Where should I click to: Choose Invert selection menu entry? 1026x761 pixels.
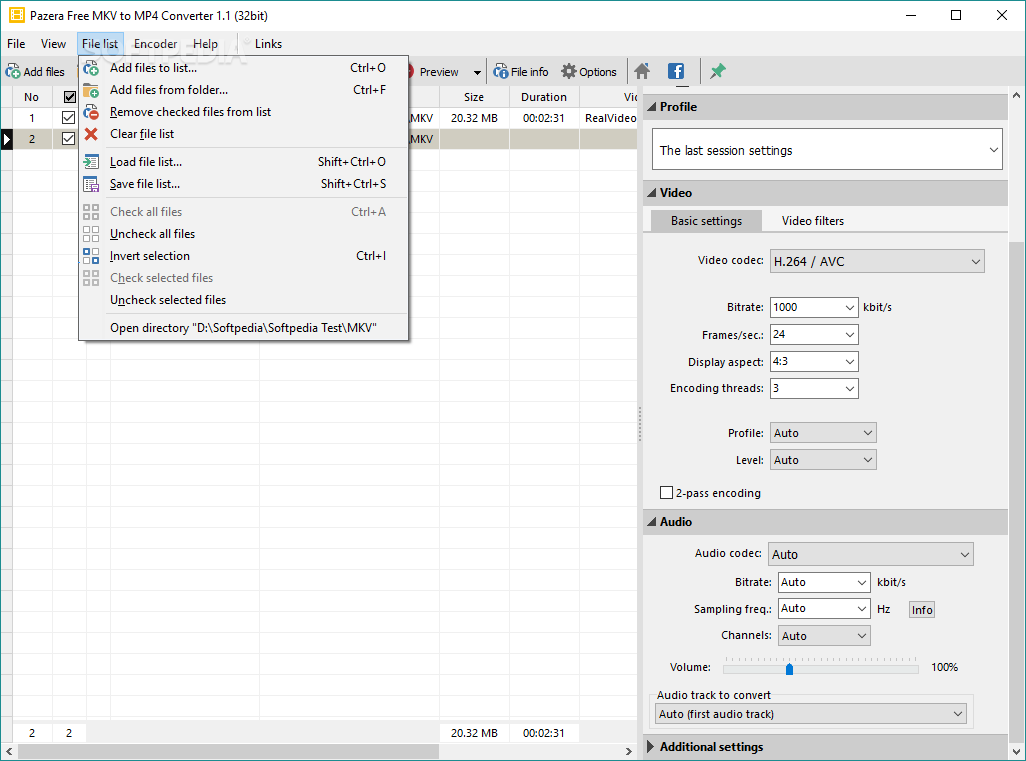[x=243, y=256]
